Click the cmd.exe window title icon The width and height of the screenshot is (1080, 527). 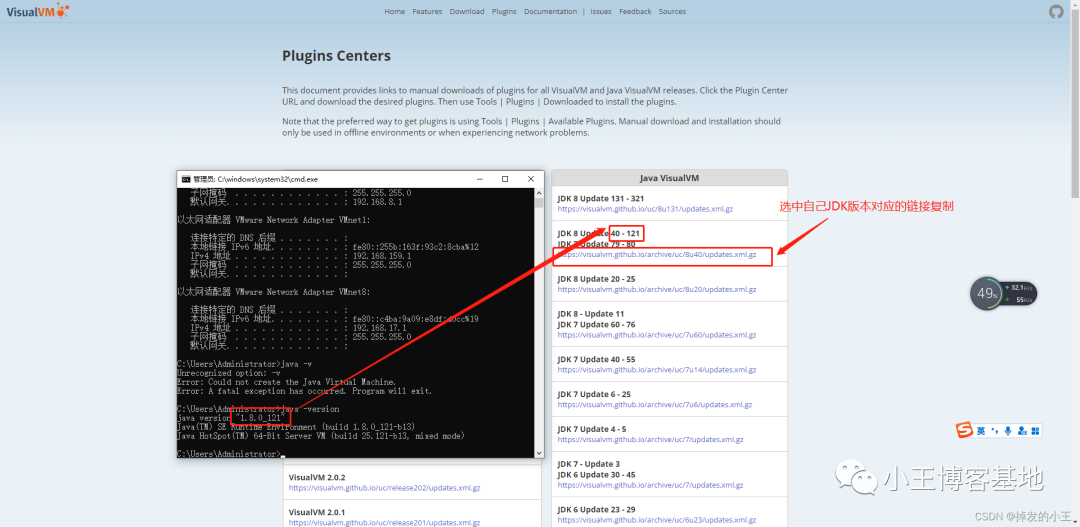[x=186, y=179]
